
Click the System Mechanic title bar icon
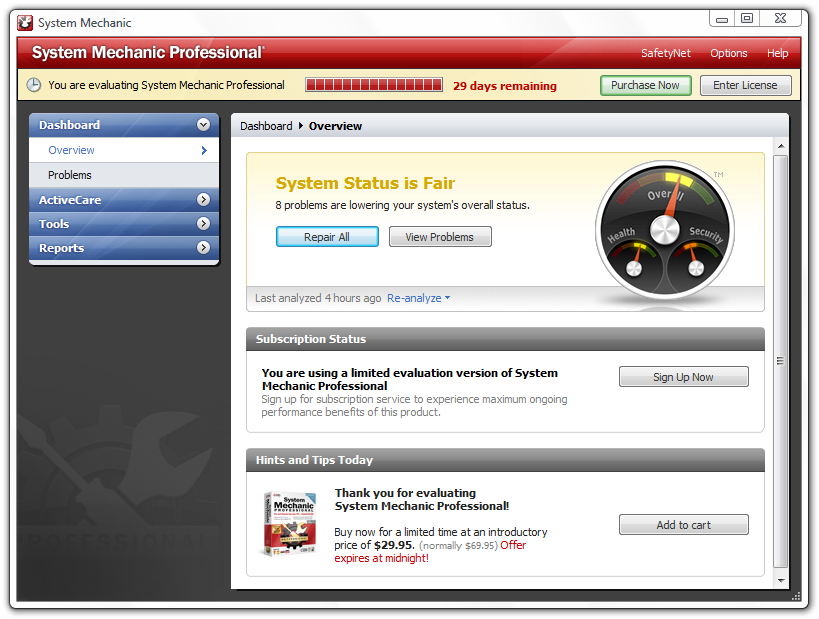point(25,23)
